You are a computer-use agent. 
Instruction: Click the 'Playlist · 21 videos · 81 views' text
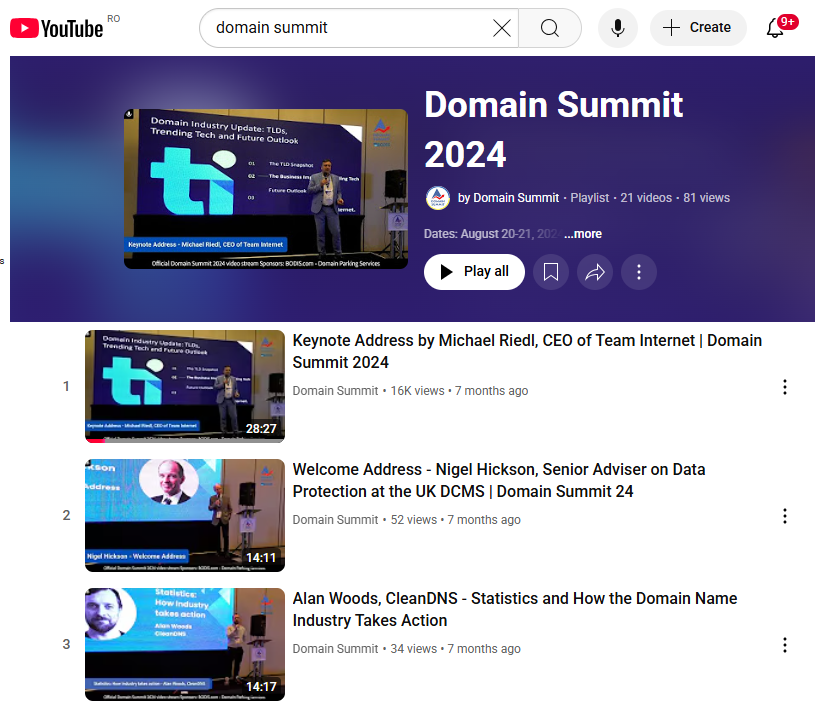(650, 198)
